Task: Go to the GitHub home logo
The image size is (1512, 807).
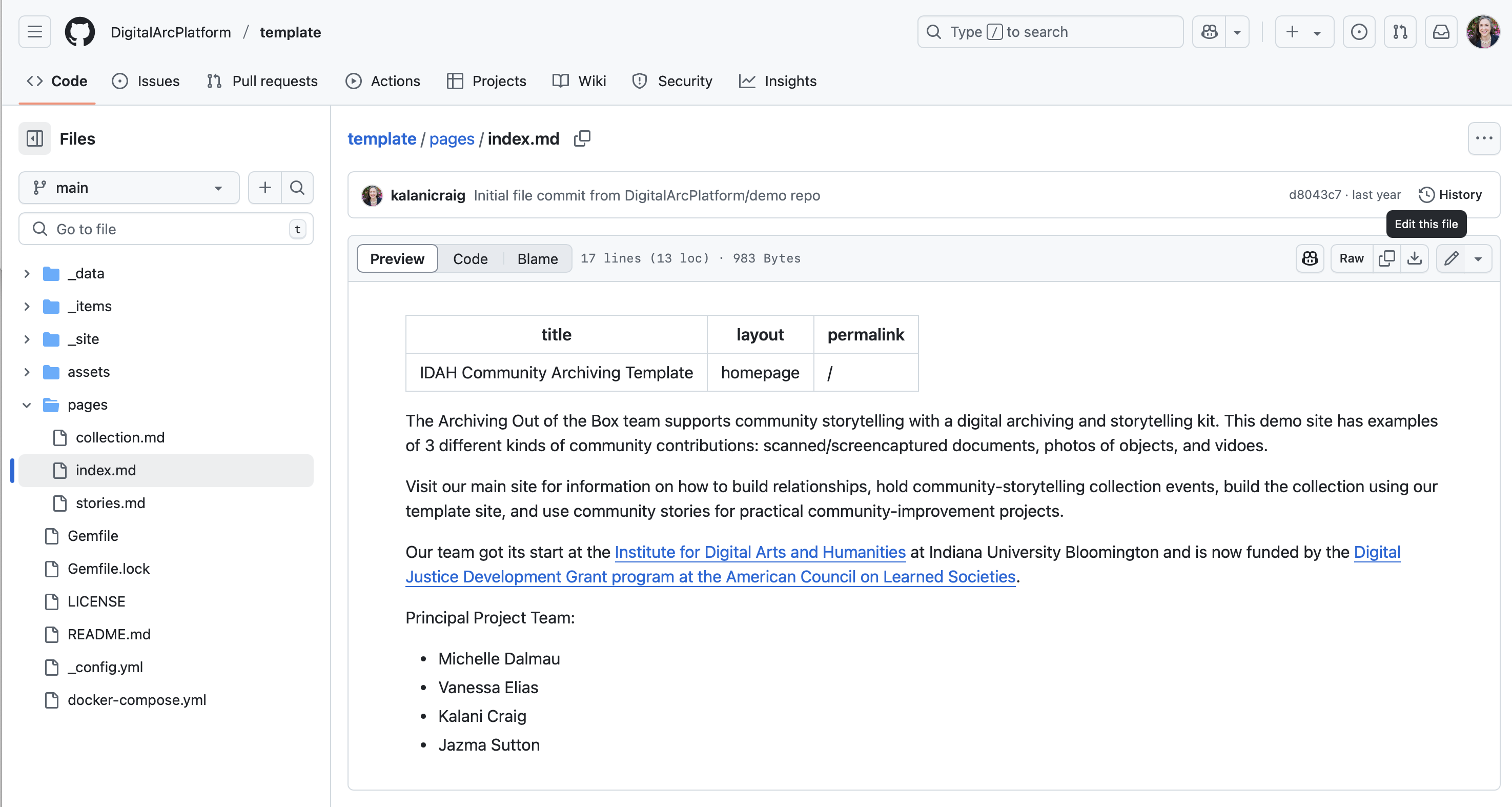Action: coord(80,32)
